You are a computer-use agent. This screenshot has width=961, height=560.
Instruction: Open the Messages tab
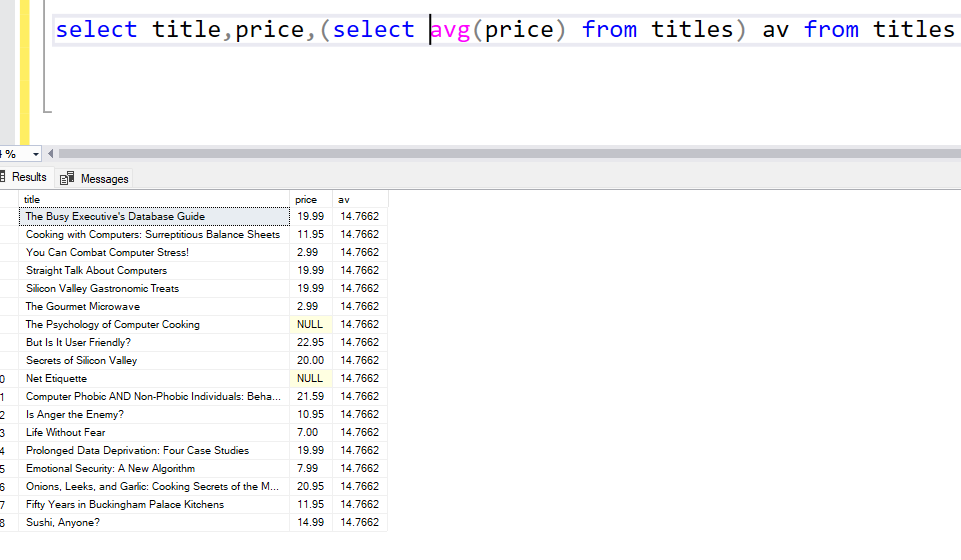click(x=95, y=178)
